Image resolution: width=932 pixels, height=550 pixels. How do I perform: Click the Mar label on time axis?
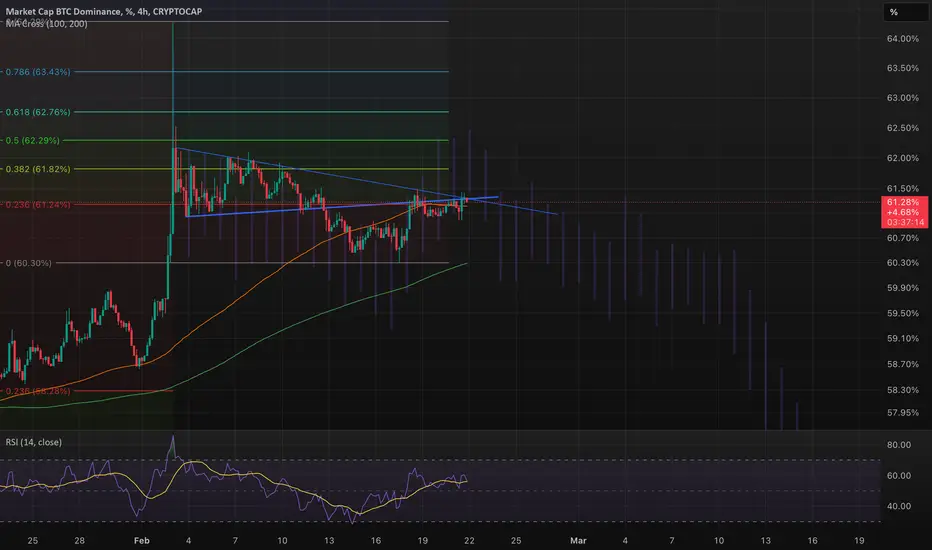pos(578,540)
